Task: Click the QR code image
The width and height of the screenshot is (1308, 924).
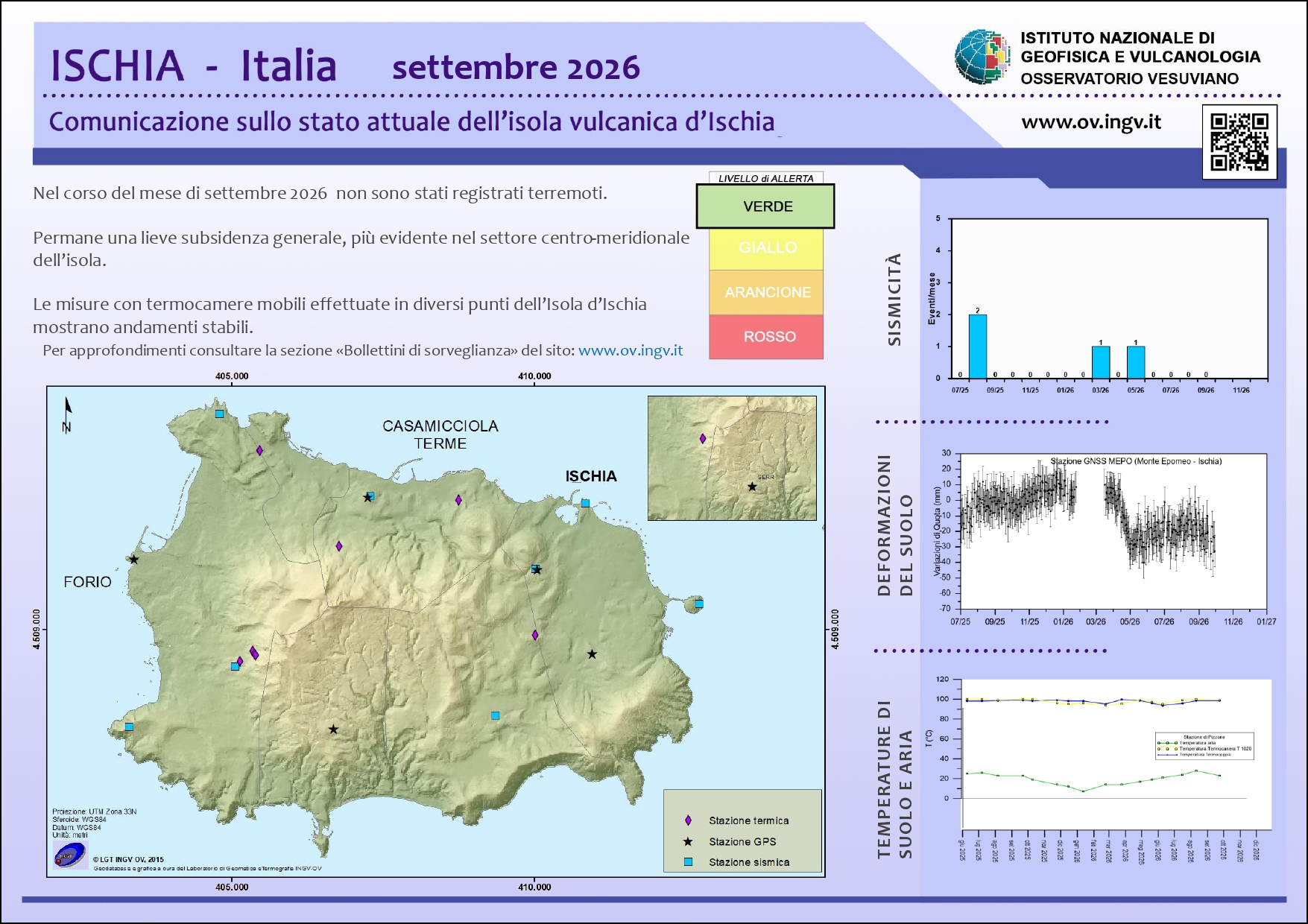Action: click(1239, 142)
